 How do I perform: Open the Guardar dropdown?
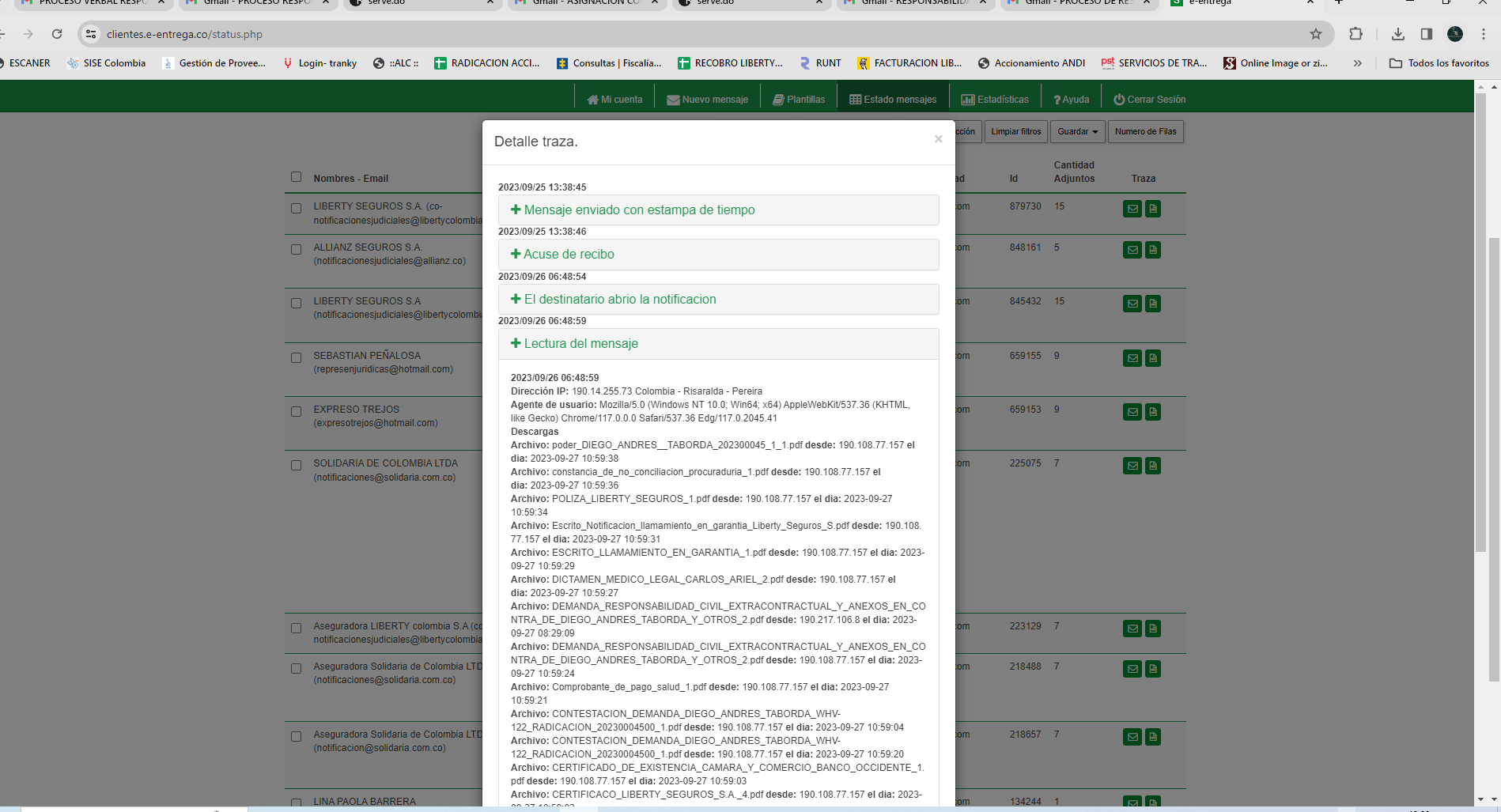1077,131
